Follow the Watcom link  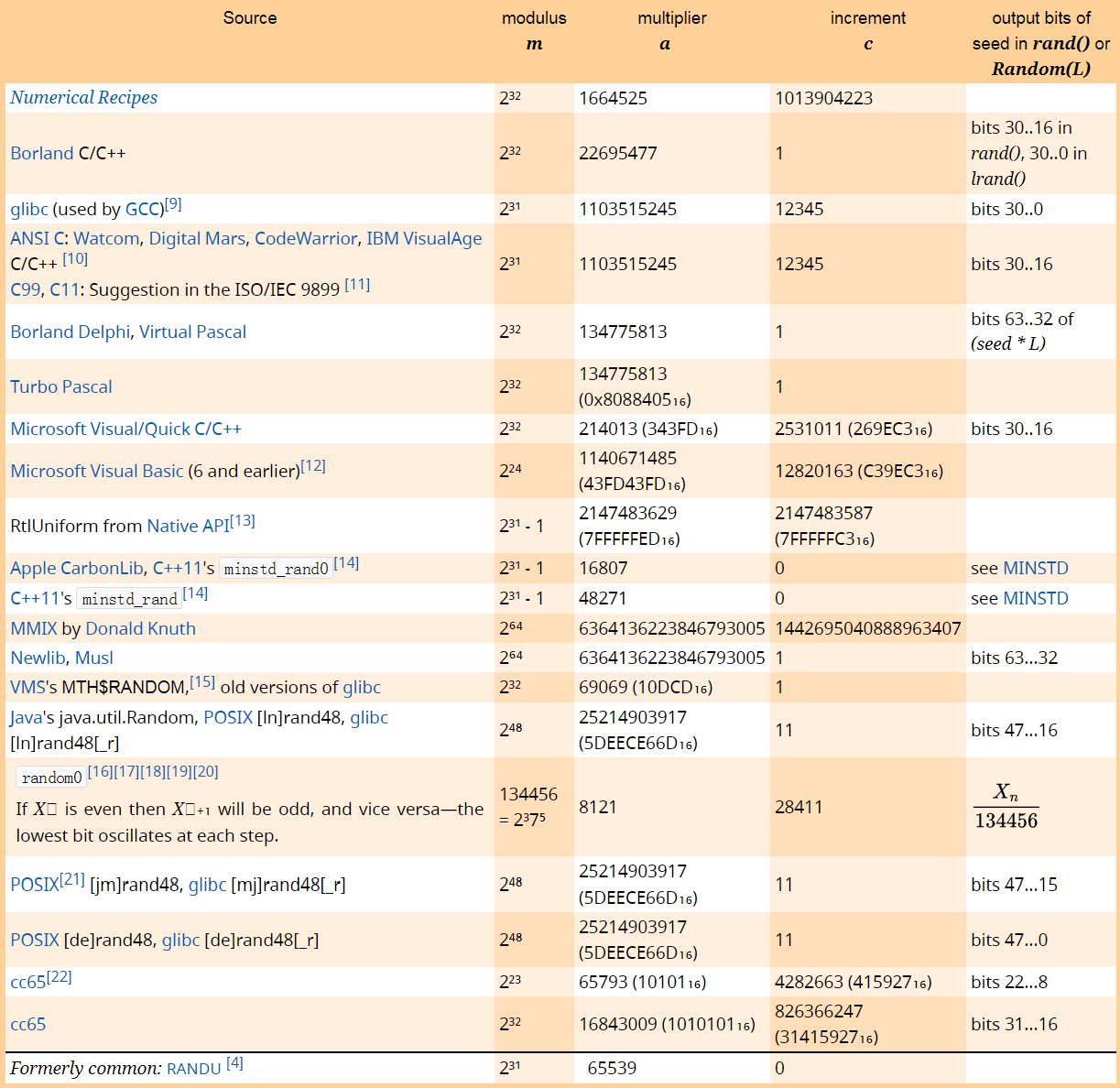click(106, 238)
